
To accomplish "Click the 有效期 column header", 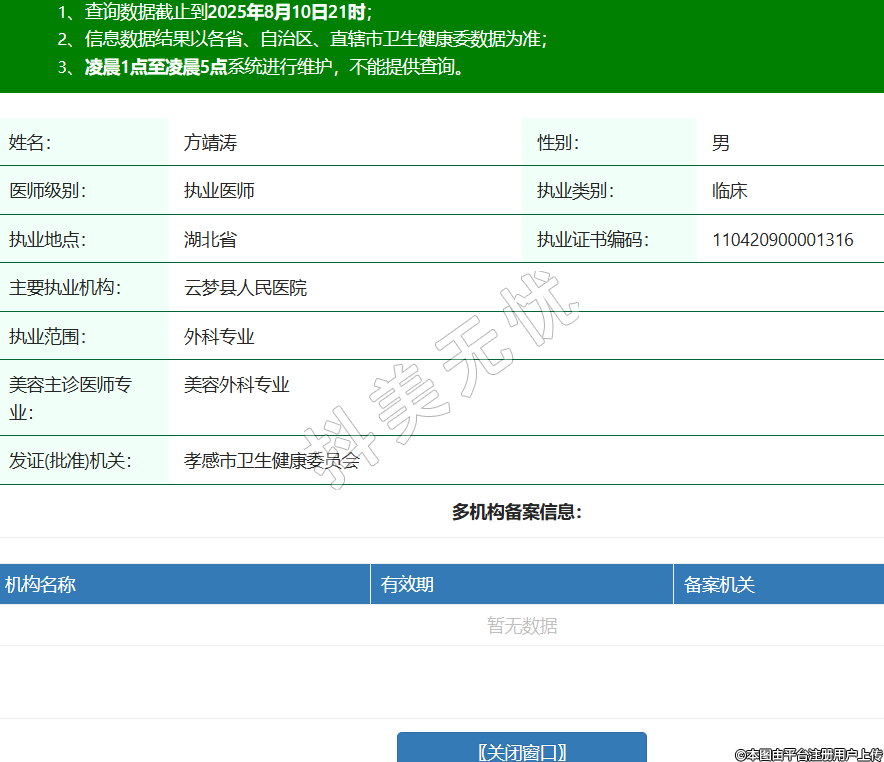I will [x=407, y=585].
